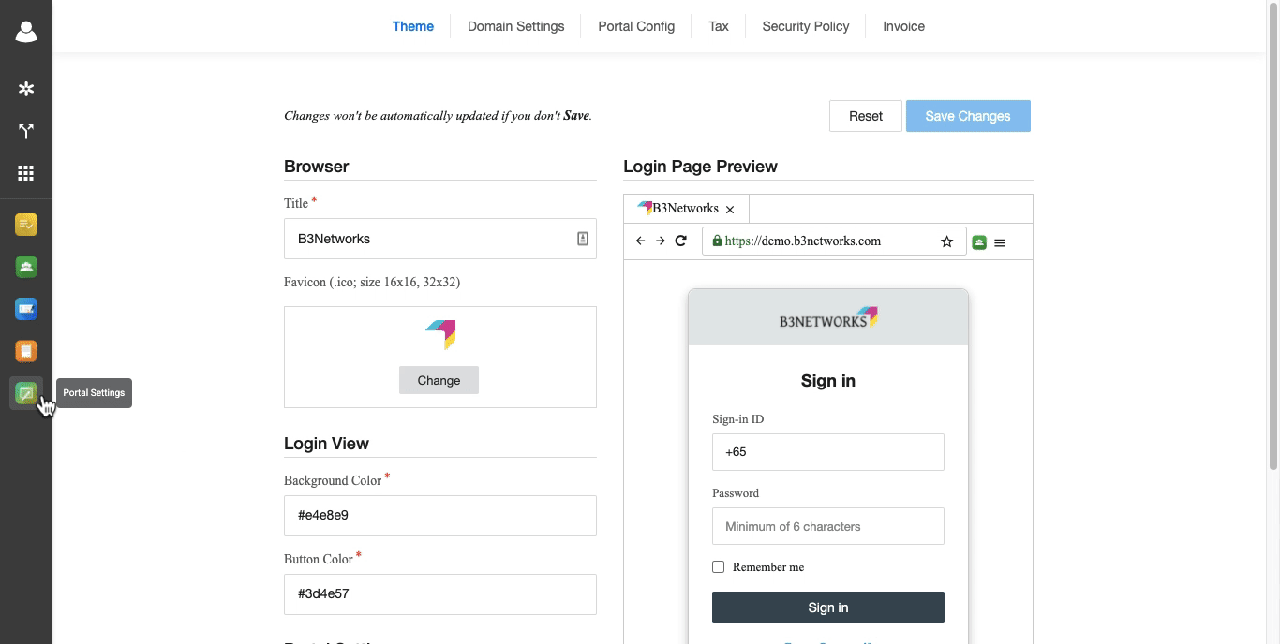Click the contact card icon in Title field
Image resolution: width=1280 pixels, height=644 pixels.
(582, 238)
